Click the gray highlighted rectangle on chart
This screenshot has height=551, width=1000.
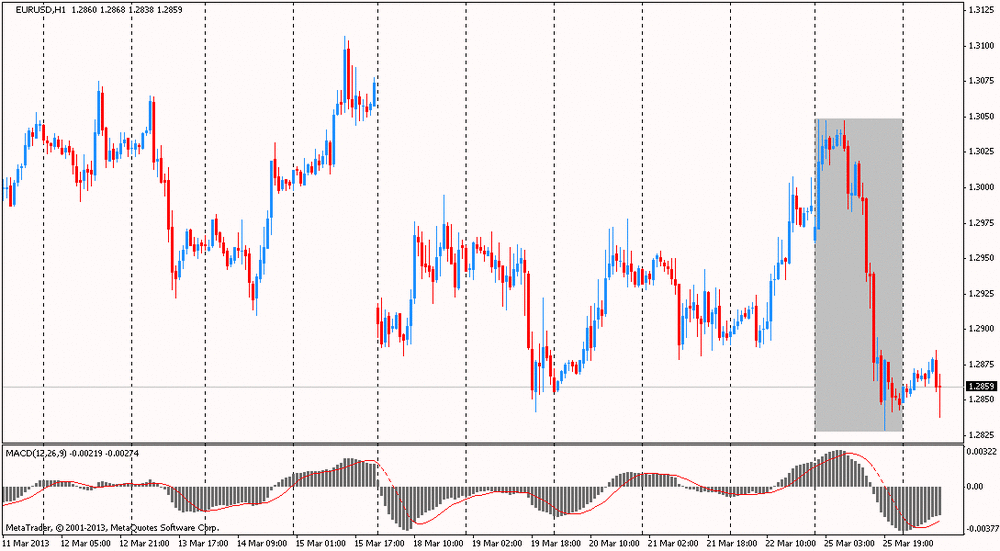point(858,275)
